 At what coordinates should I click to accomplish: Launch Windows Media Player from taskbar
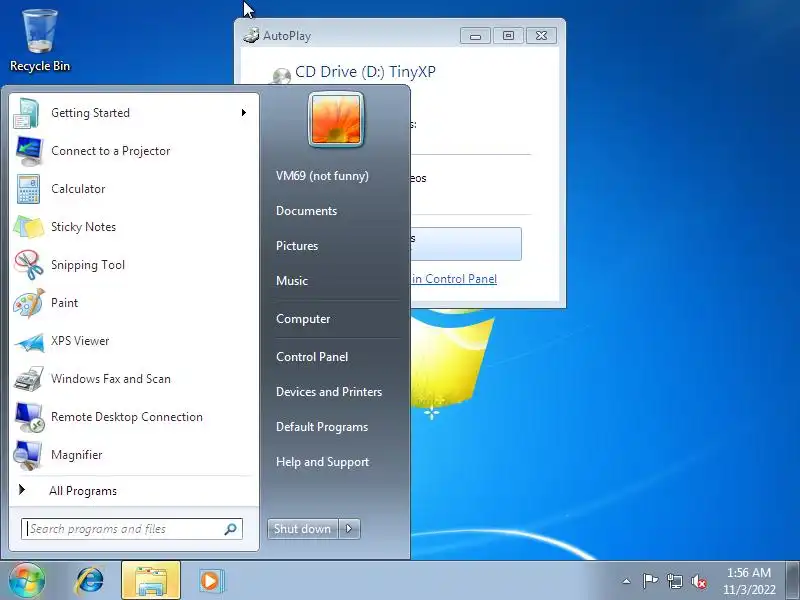[210, 581]
